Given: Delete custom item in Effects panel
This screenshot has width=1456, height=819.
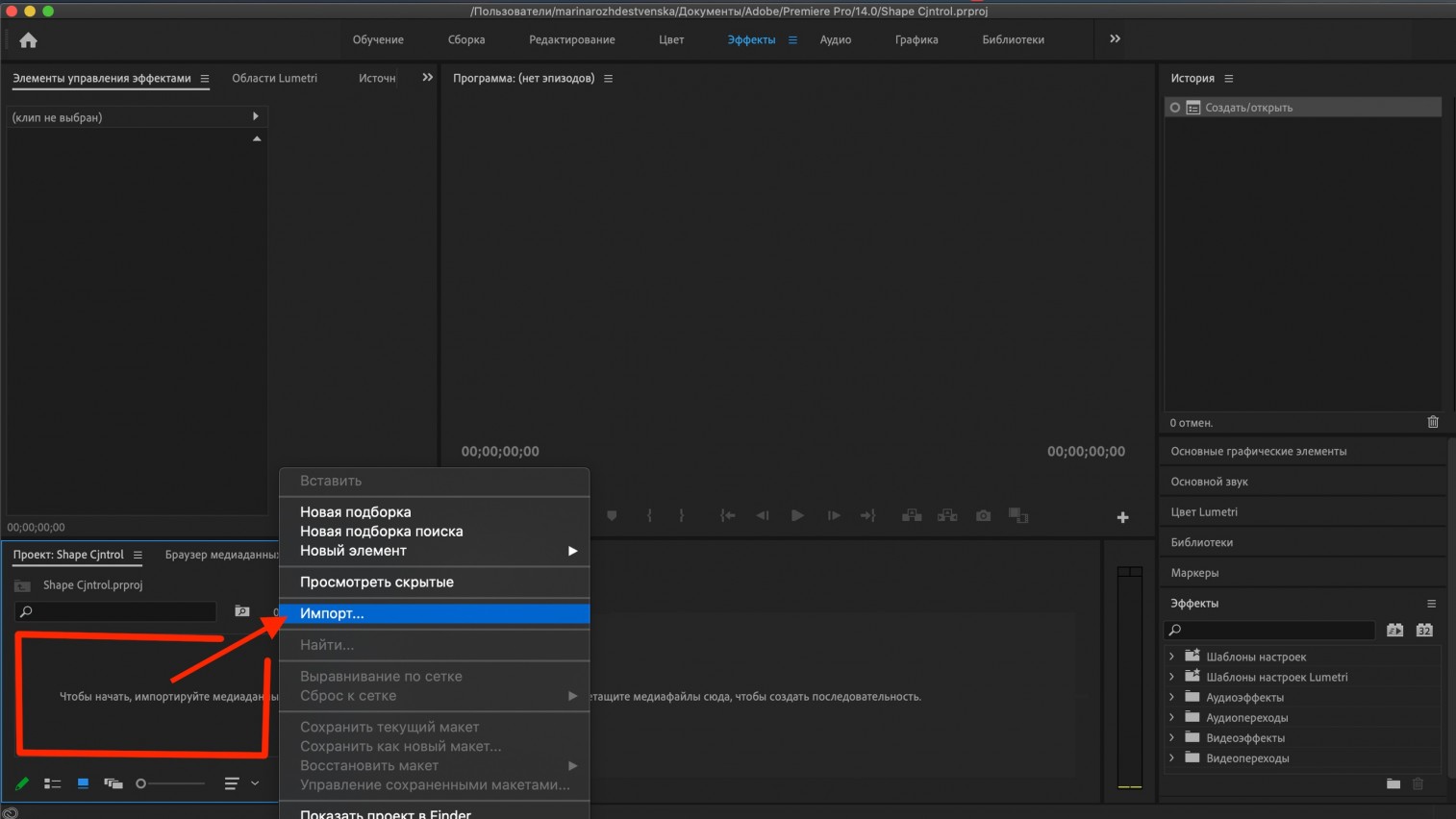Looking at the screenshot, I should click(1418, 783).
